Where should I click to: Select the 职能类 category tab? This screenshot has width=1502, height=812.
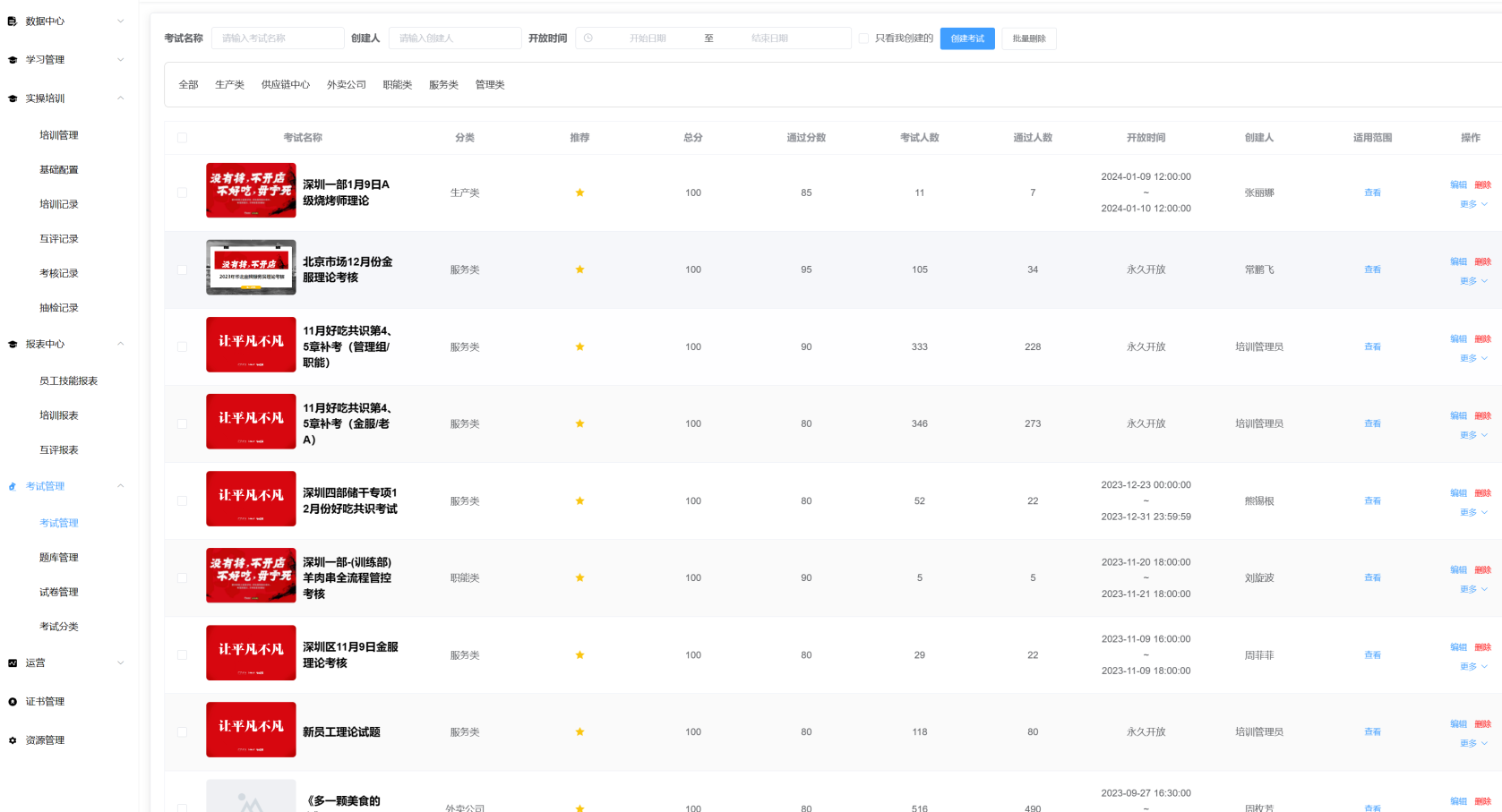pos(398,85)
